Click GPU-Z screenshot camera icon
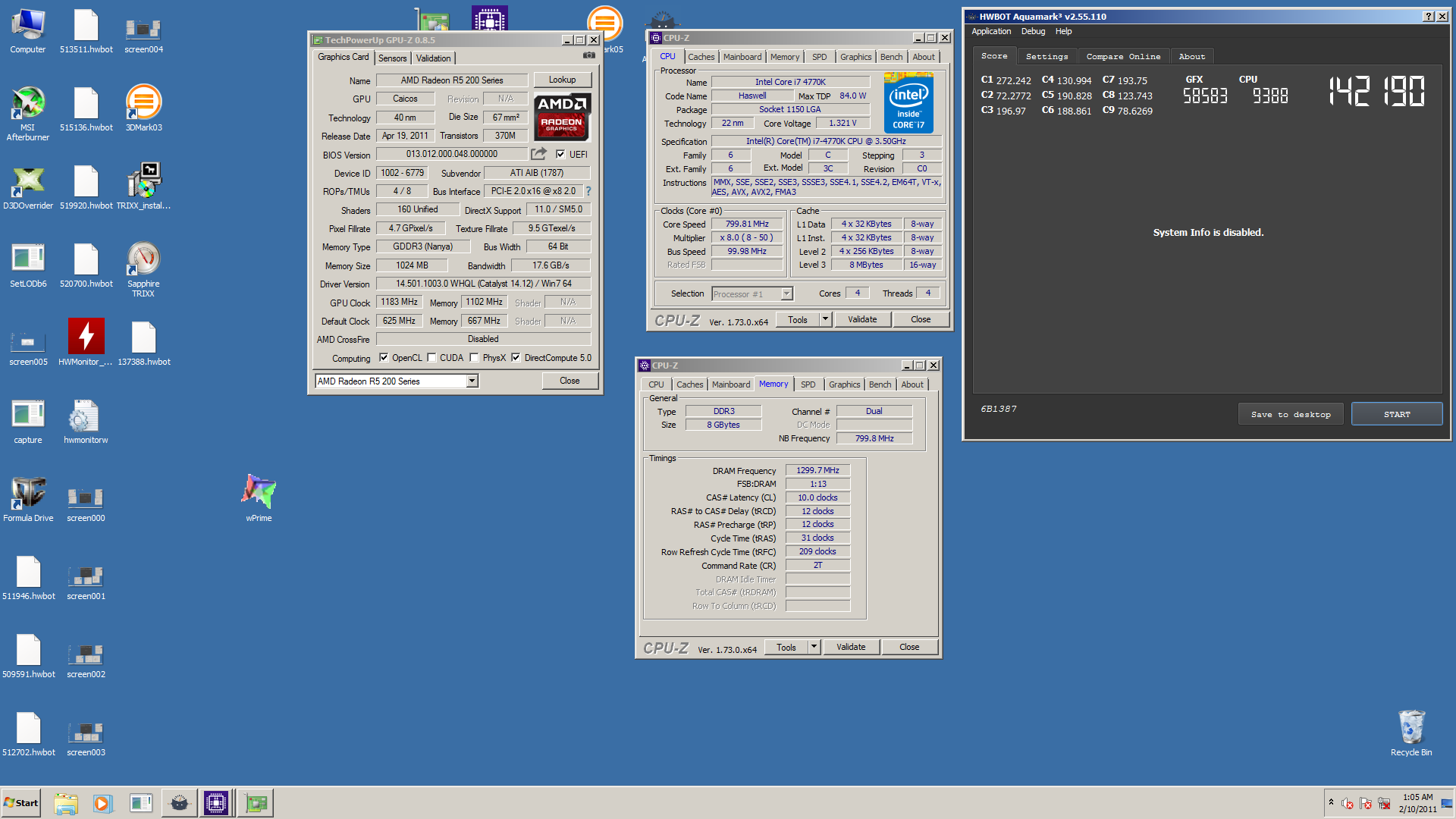 point(589,55)
